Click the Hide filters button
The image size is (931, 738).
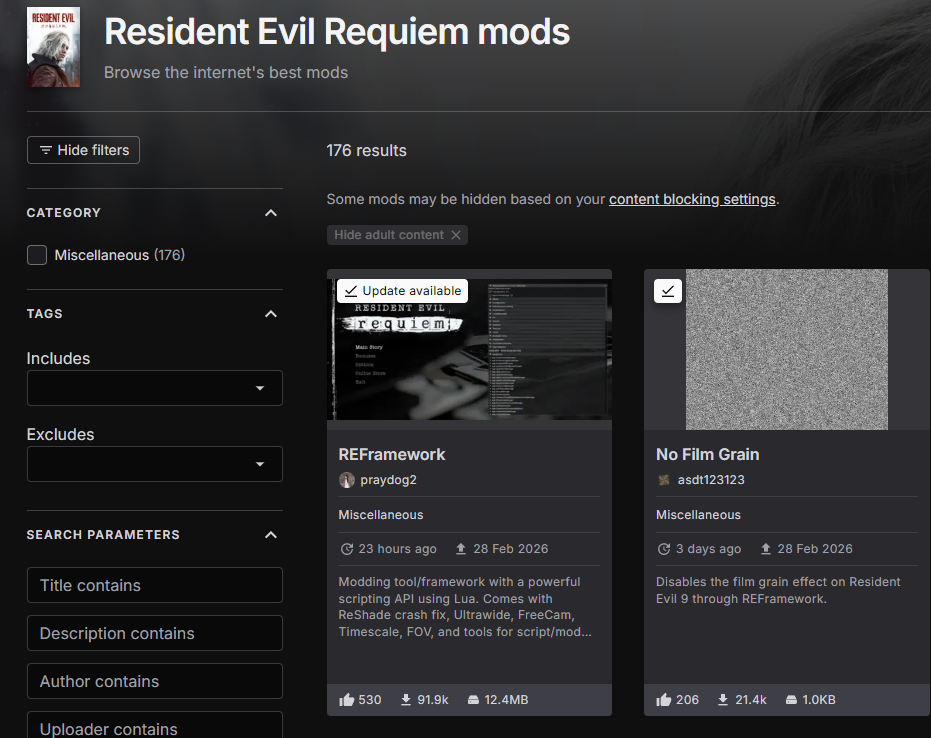(83, 150)
